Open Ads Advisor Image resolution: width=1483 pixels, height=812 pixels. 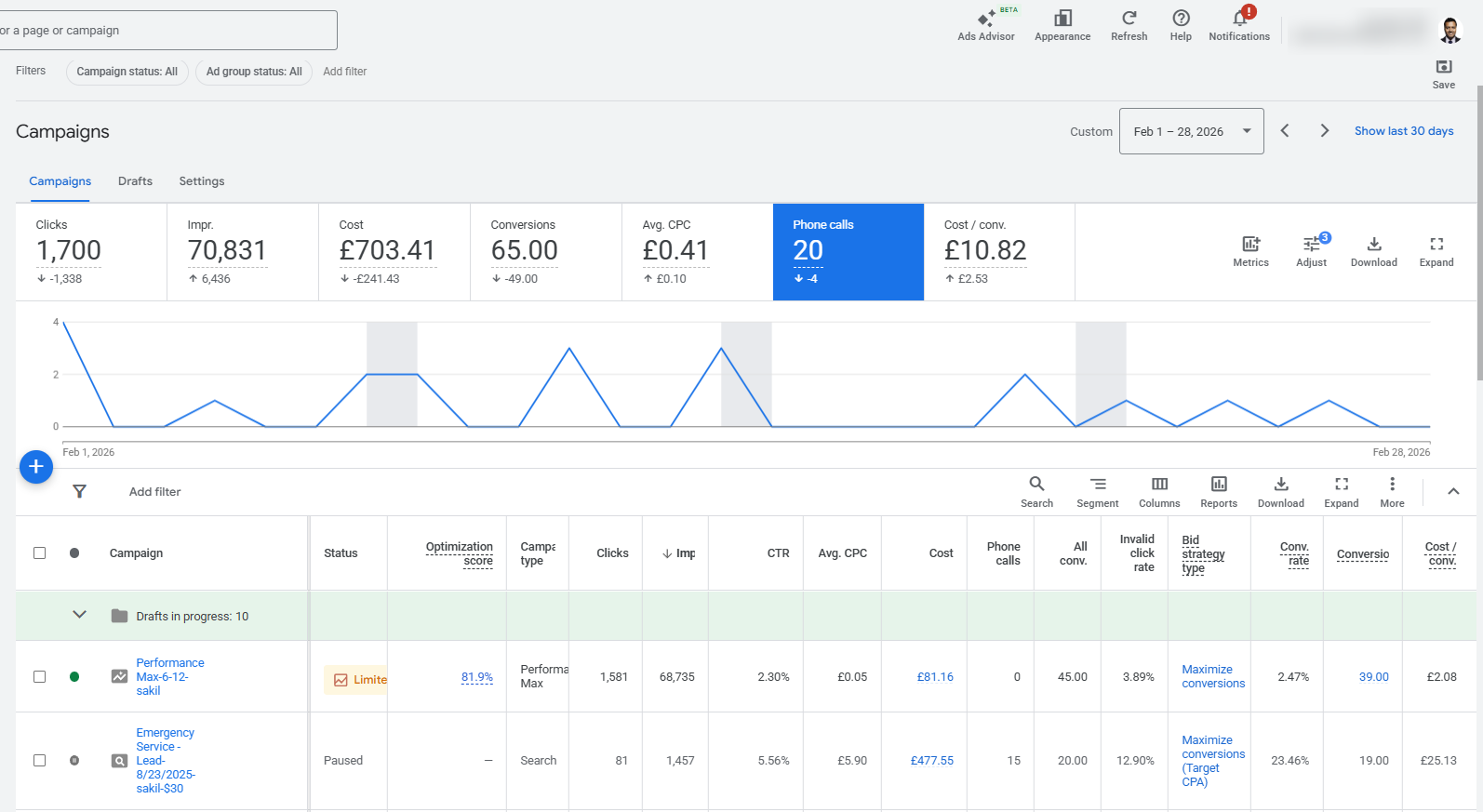[x=985, y=25]
